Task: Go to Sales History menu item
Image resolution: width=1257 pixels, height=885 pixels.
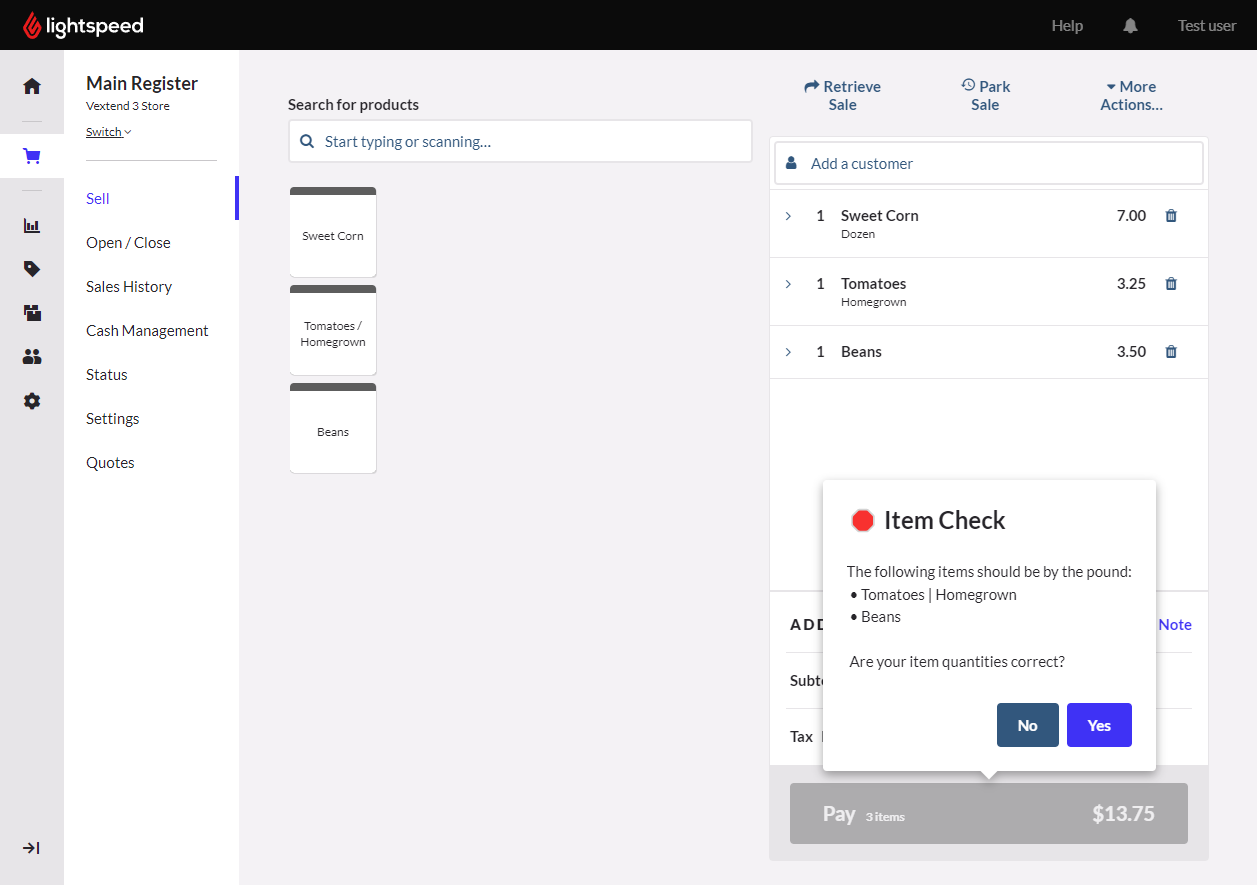Action: click(129, 287)
